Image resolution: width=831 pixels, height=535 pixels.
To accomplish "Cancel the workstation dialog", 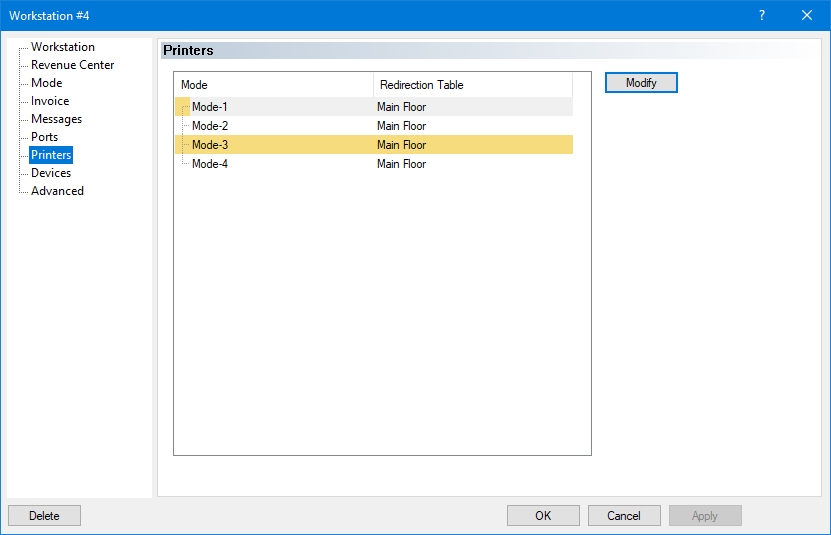I will click(623, 516).
